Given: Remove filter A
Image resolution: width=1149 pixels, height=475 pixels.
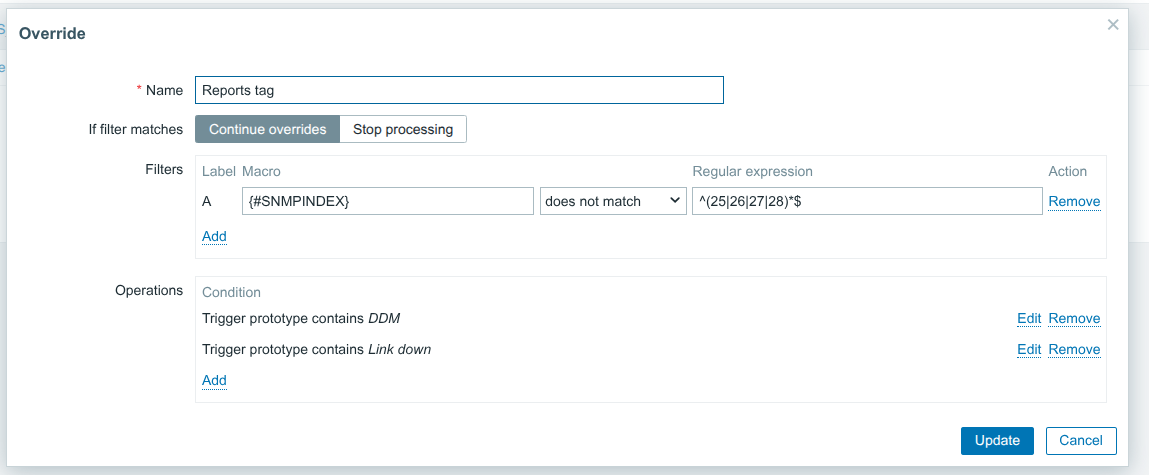Looking at the screenshot, I should tap(1074, 201).
